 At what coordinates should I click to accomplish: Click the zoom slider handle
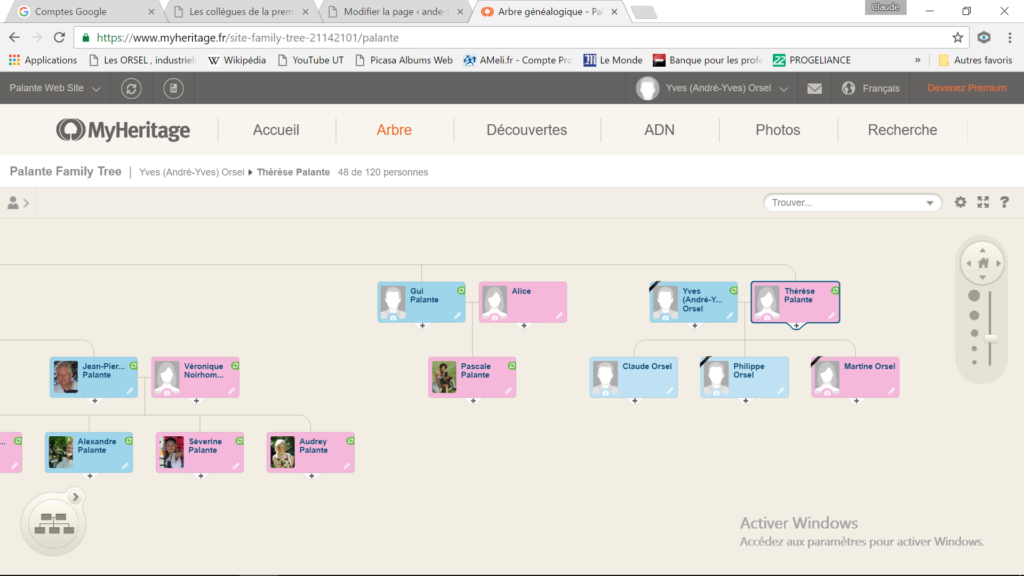click(x=991, y=338)
